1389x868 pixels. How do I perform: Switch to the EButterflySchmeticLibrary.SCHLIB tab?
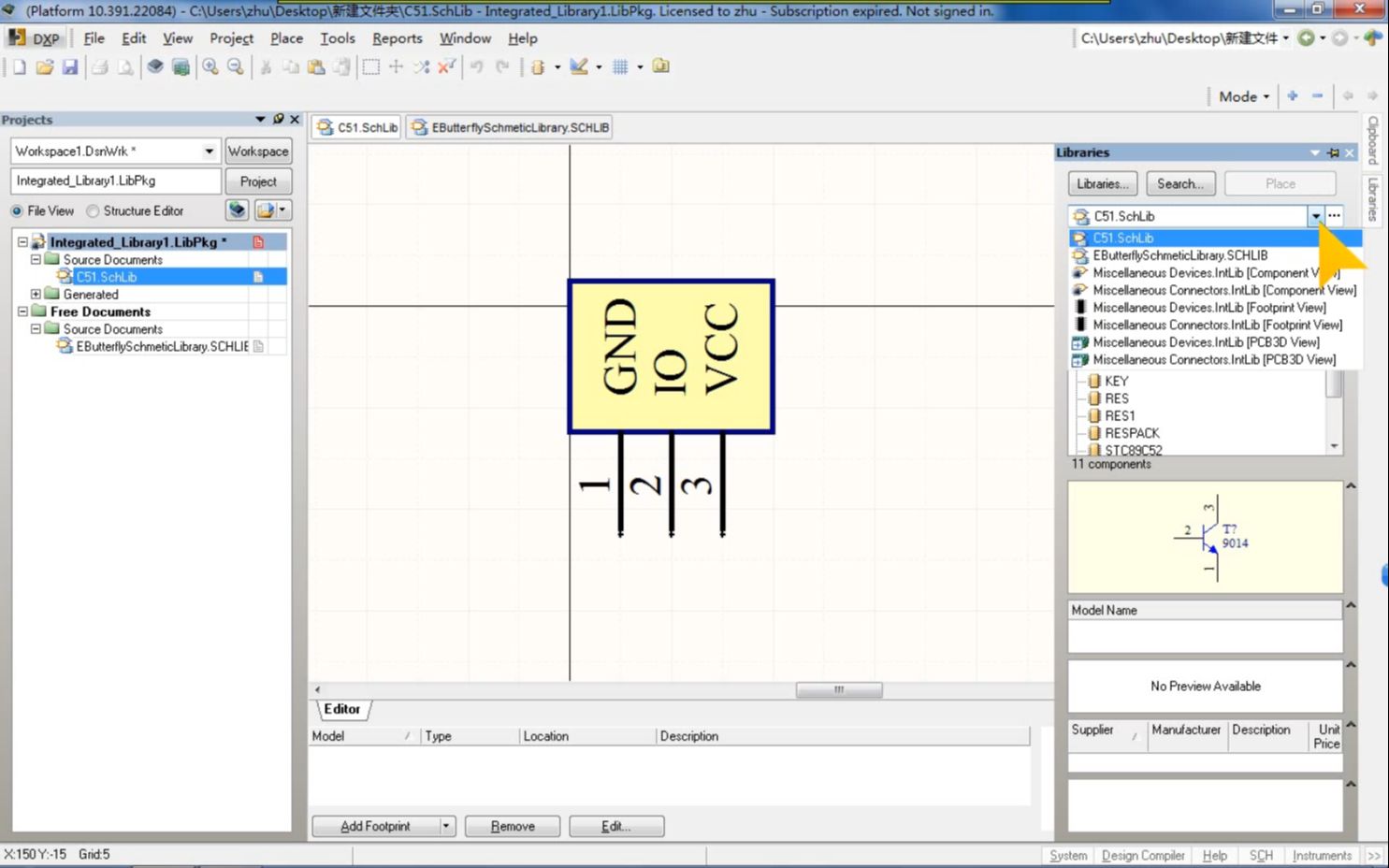coord(510,127)
